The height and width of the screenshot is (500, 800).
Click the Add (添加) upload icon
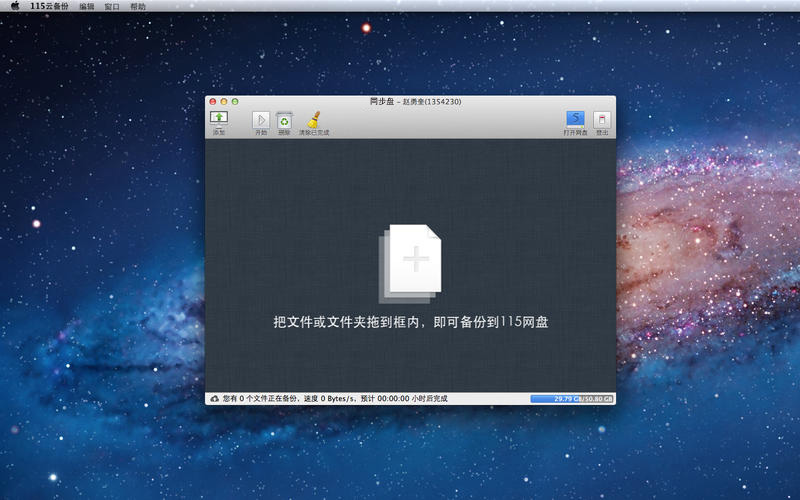(x=219, y=119)
